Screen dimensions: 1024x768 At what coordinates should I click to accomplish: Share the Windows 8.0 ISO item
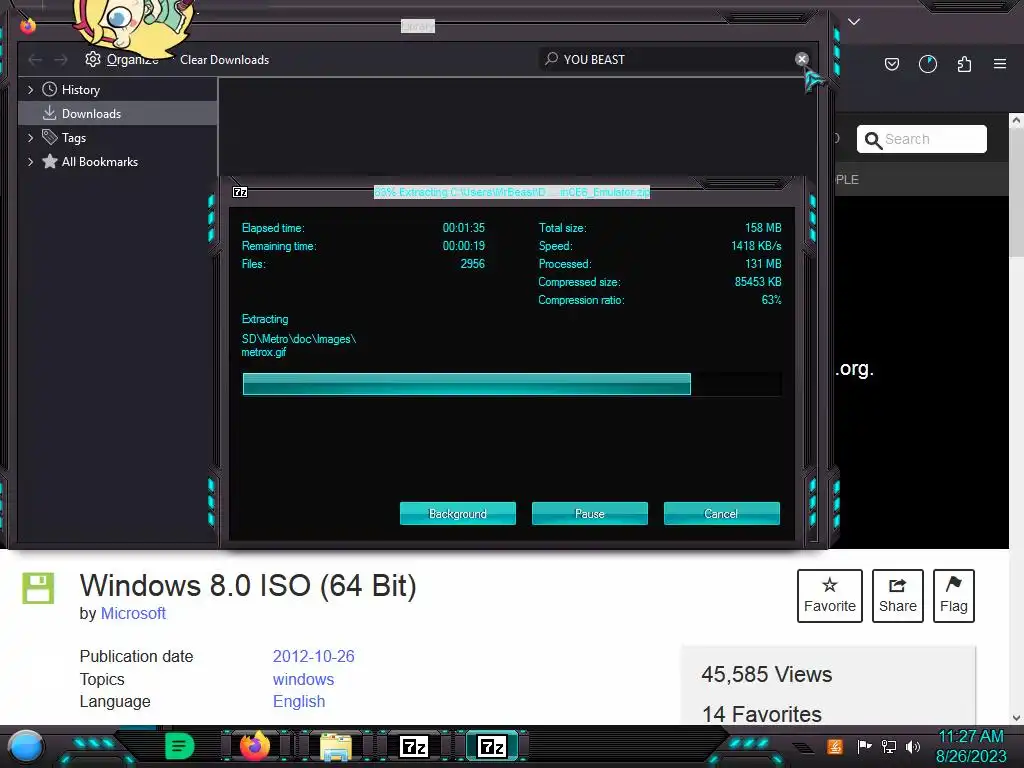tap(897, 596)
